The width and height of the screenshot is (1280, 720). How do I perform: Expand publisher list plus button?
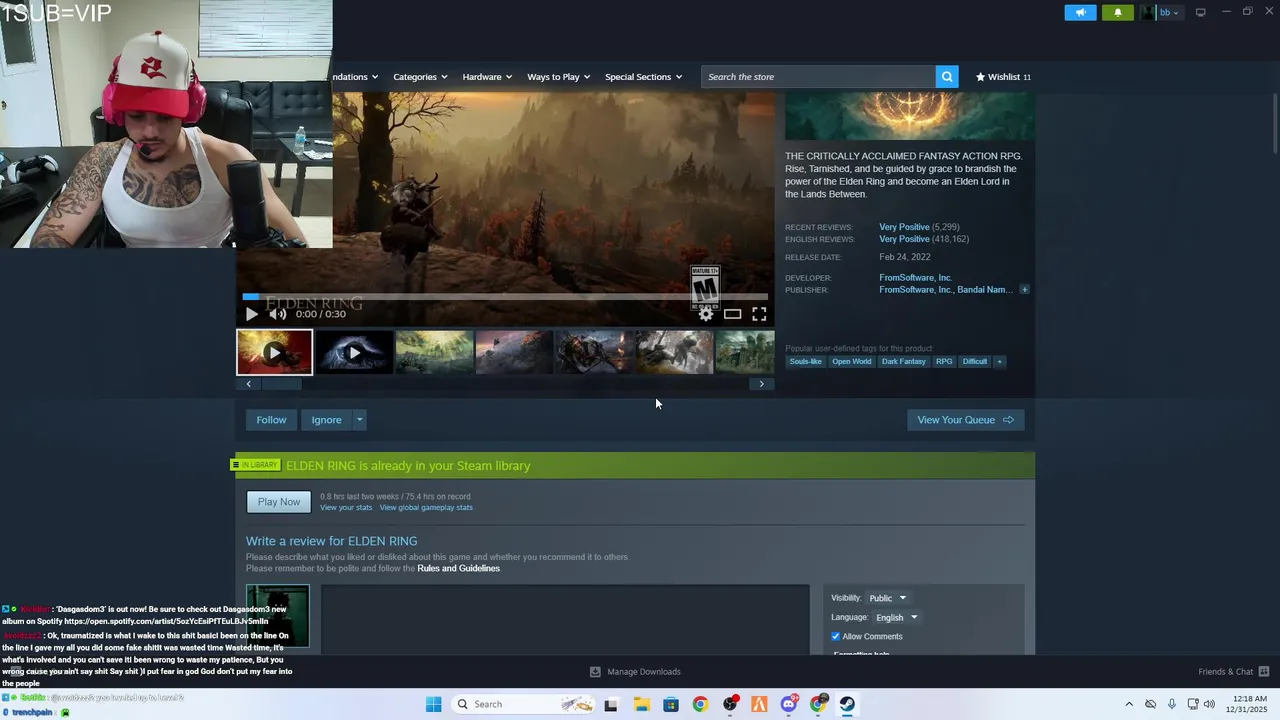point(1024,290)
